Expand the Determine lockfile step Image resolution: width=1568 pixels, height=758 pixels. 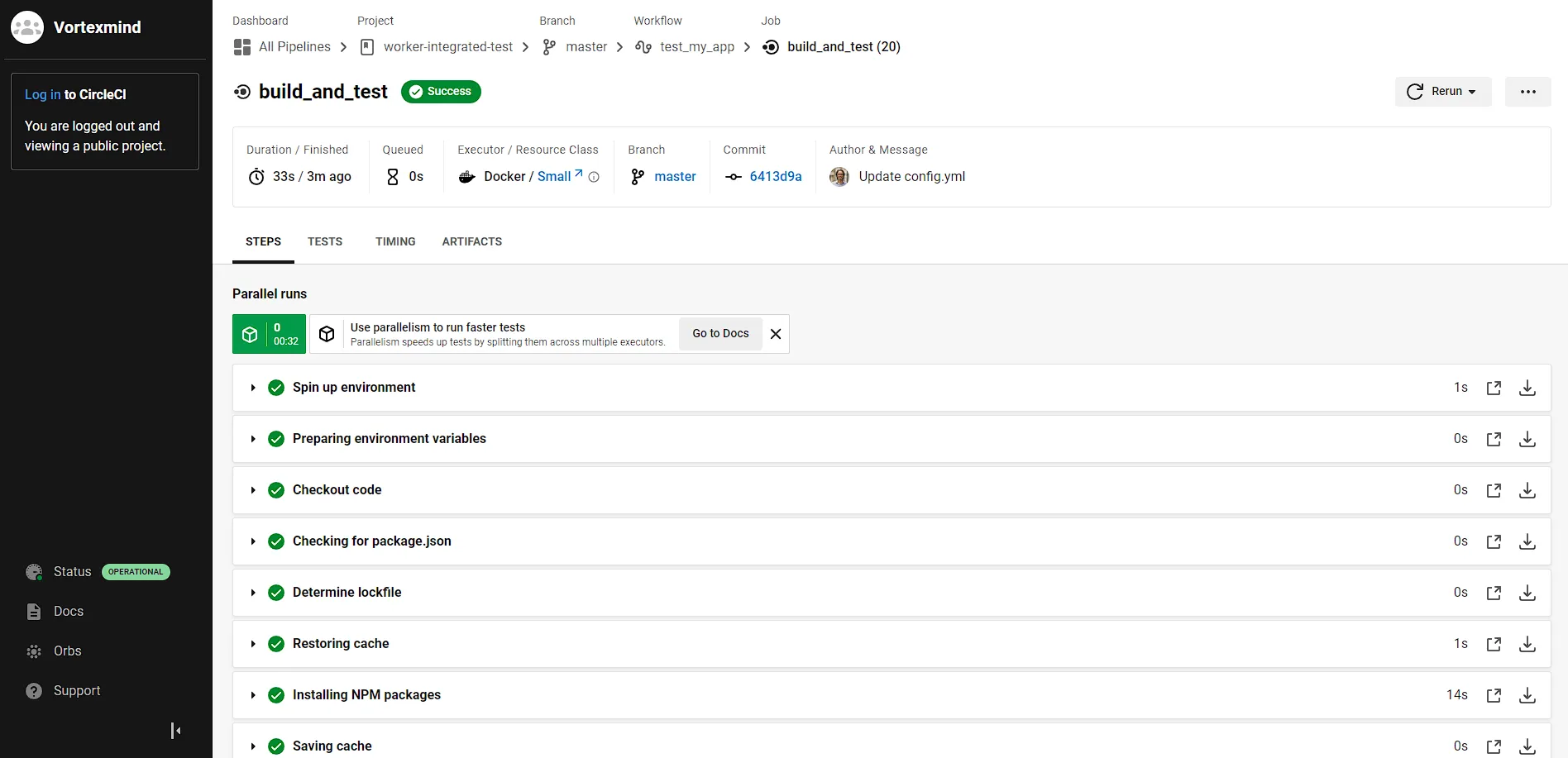(253, 593)
